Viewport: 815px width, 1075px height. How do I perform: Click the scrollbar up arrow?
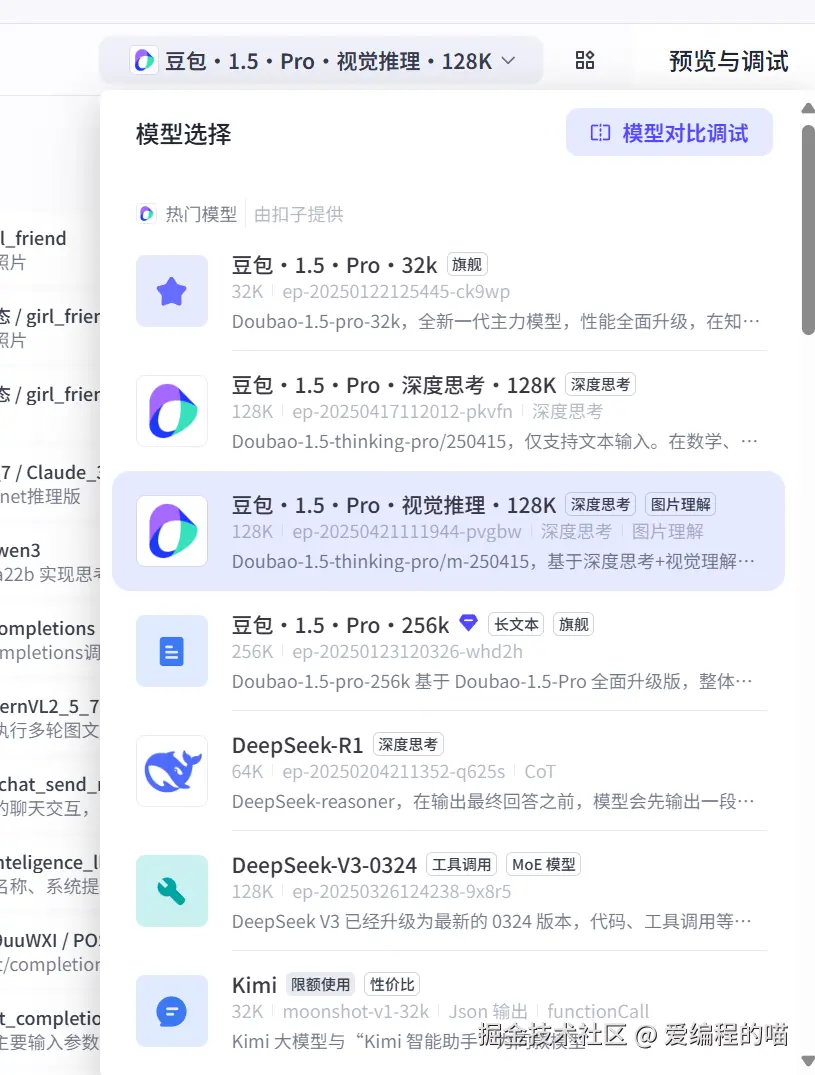click(808, 108)
